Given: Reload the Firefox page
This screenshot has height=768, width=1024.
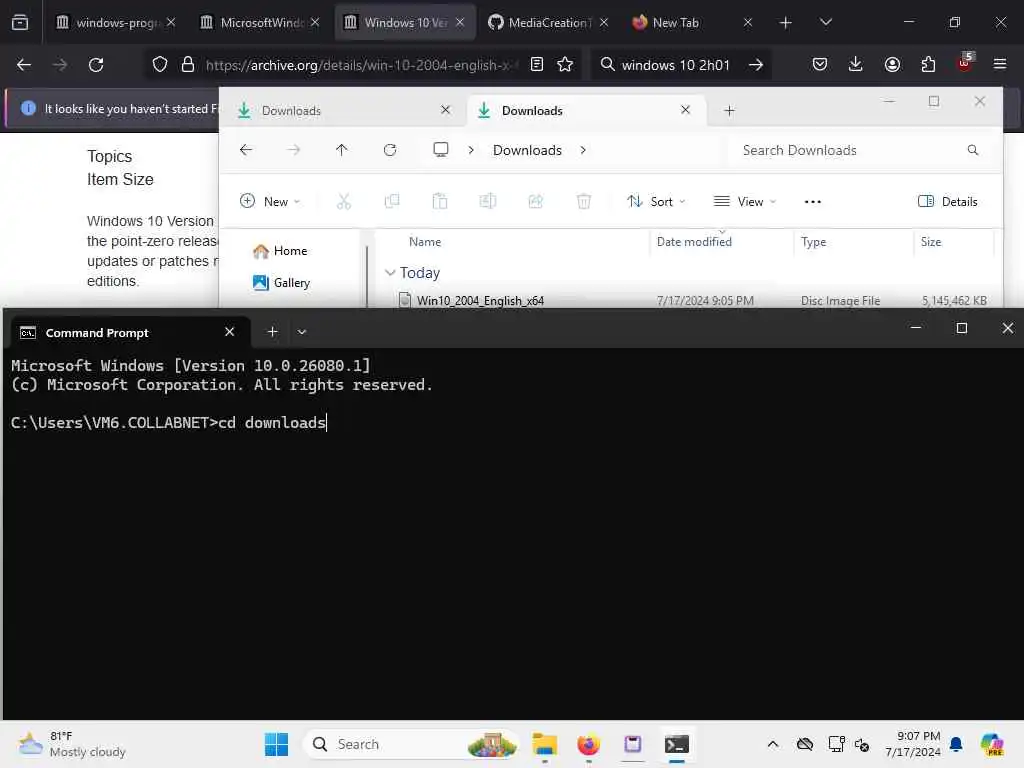Looking at the screenshot, I should (96, 65).
